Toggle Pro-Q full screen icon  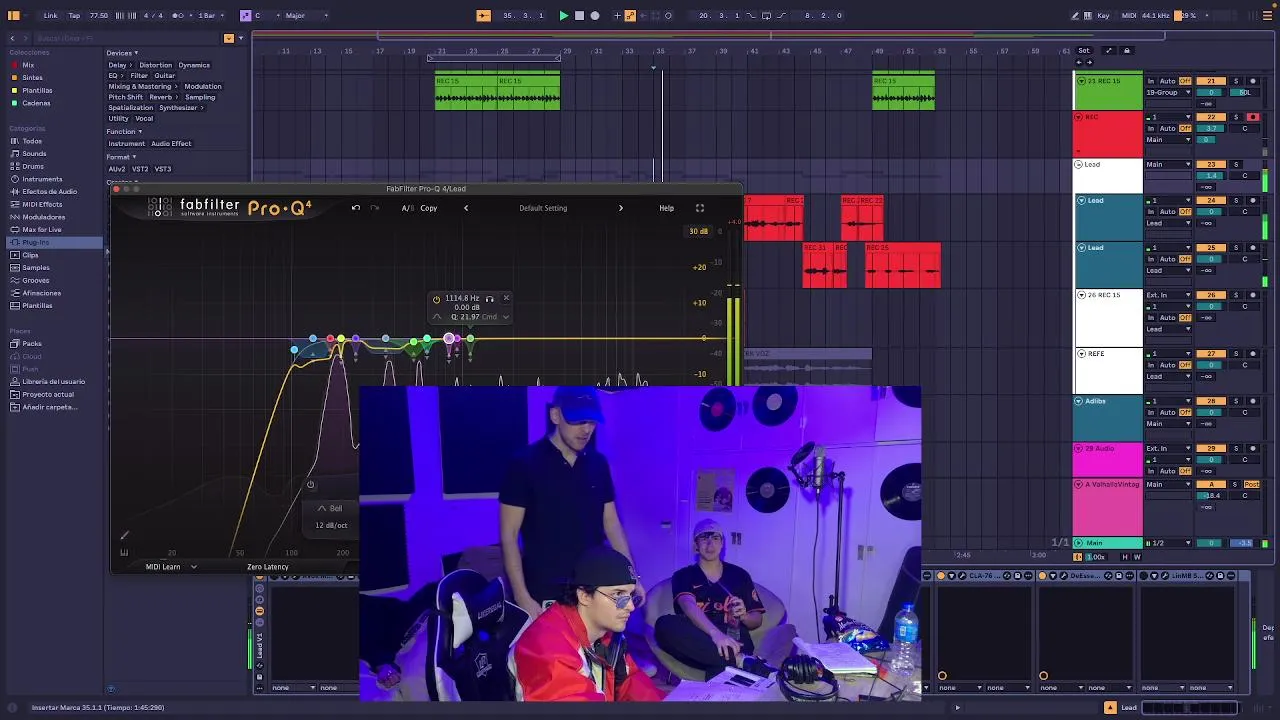699,208
